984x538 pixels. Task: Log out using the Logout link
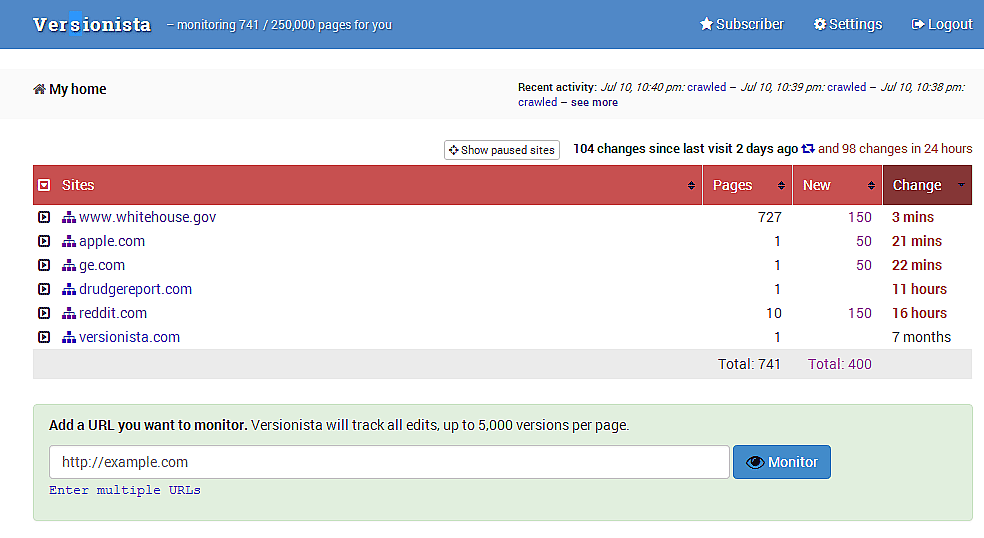(941, 24)
